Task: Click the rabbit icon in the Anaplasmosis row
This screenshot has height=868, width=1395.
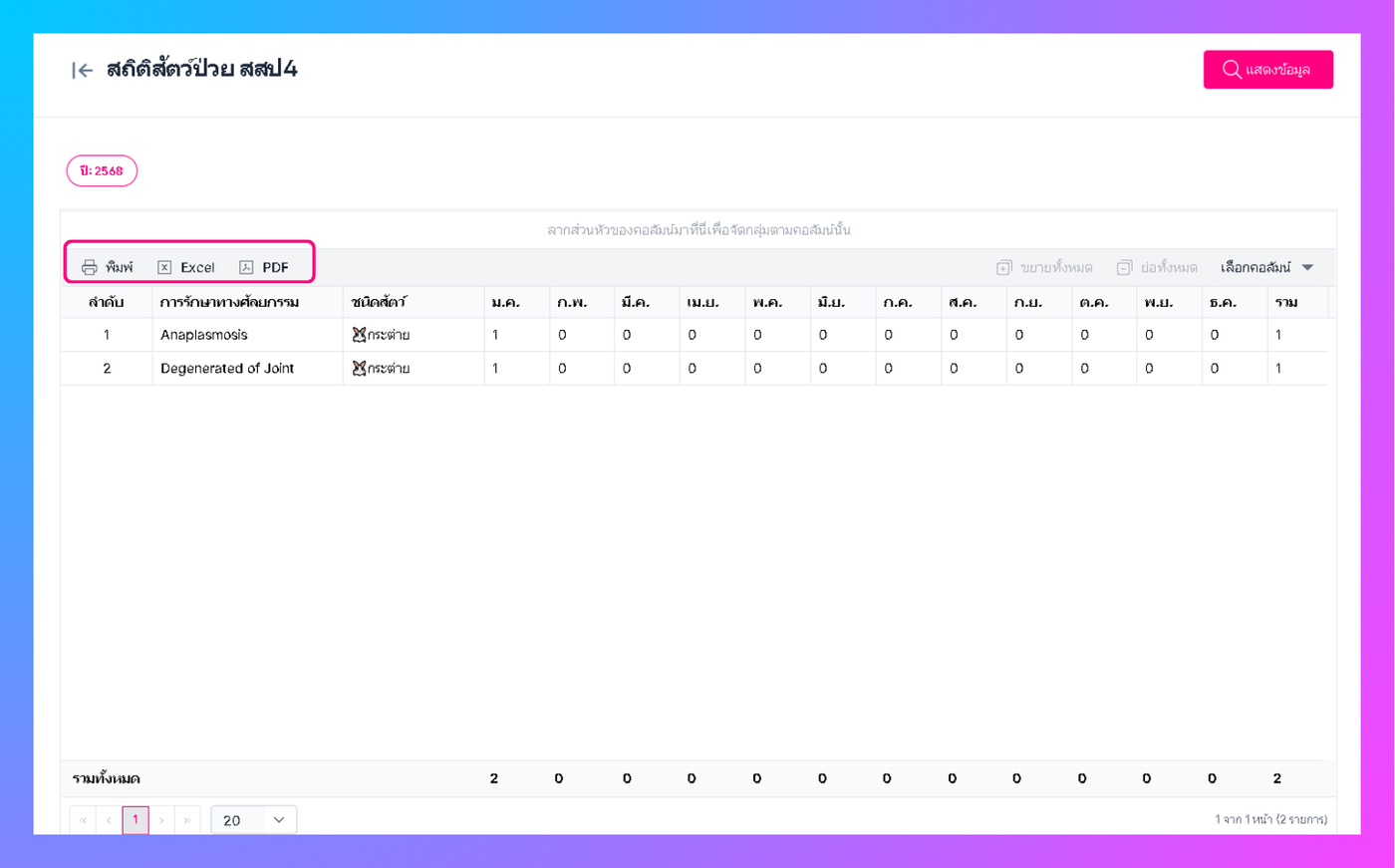Action: point(359,335)
